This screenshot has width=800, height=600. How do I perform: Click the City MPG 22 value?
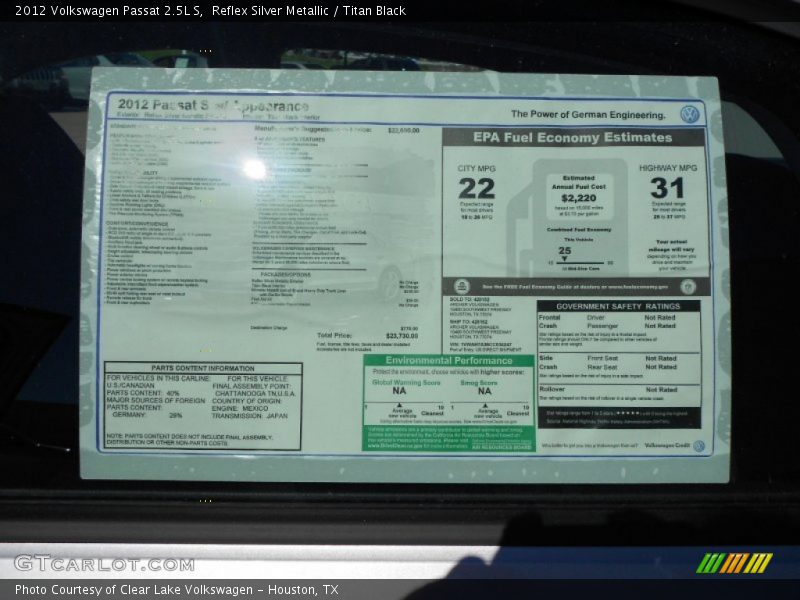click(476, 188)
